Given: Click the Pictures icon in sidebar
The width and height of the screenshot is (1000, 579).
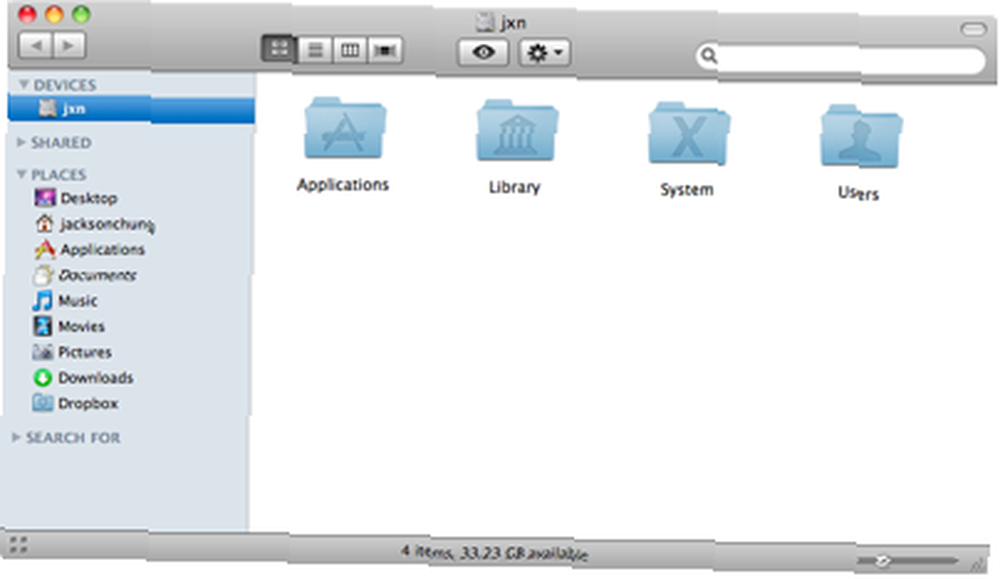Looking at the screenshot, I should [42, 352].
